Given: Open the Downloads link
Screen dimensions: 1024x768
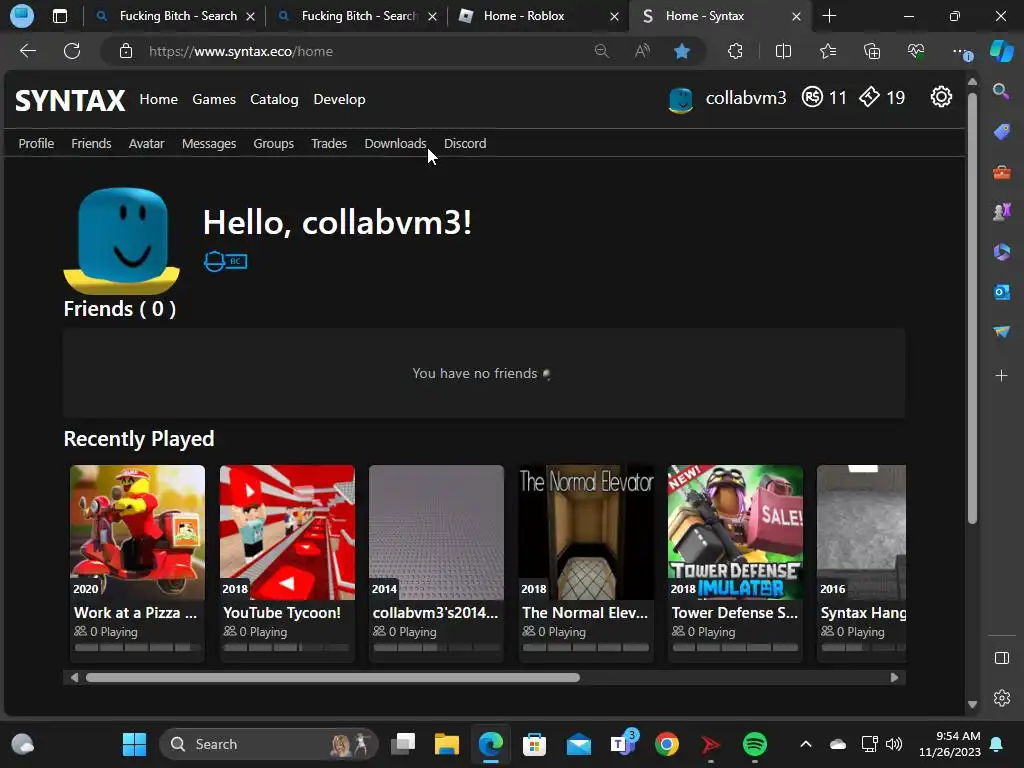Looking at the screenshot, I should pyautogui.click(x=395, y=144).
